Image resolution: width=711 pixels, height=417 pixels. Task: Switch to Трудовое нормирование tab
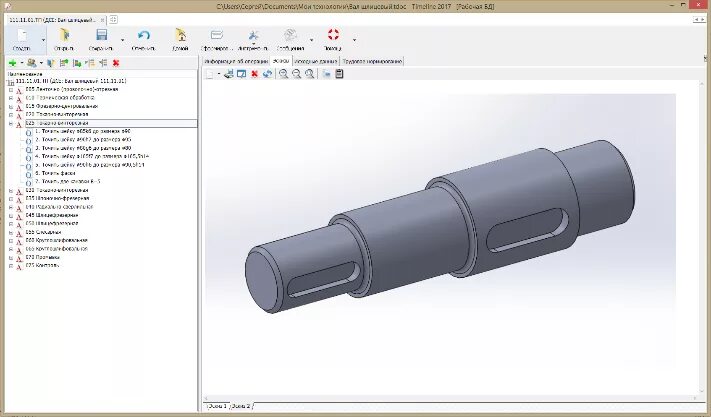[x=372, y=61]
